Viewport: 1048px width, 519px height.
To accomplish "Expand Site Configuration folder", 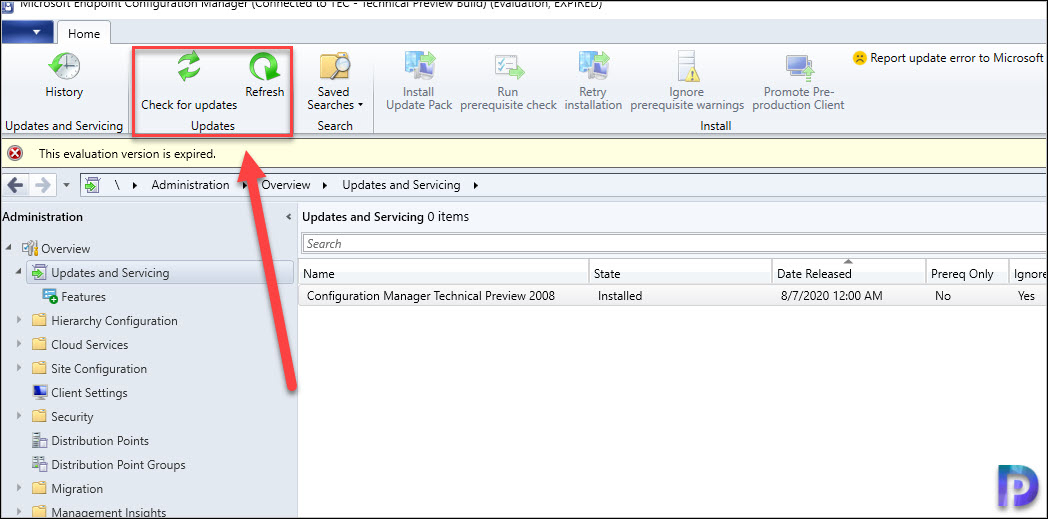I will click(19, 369).
